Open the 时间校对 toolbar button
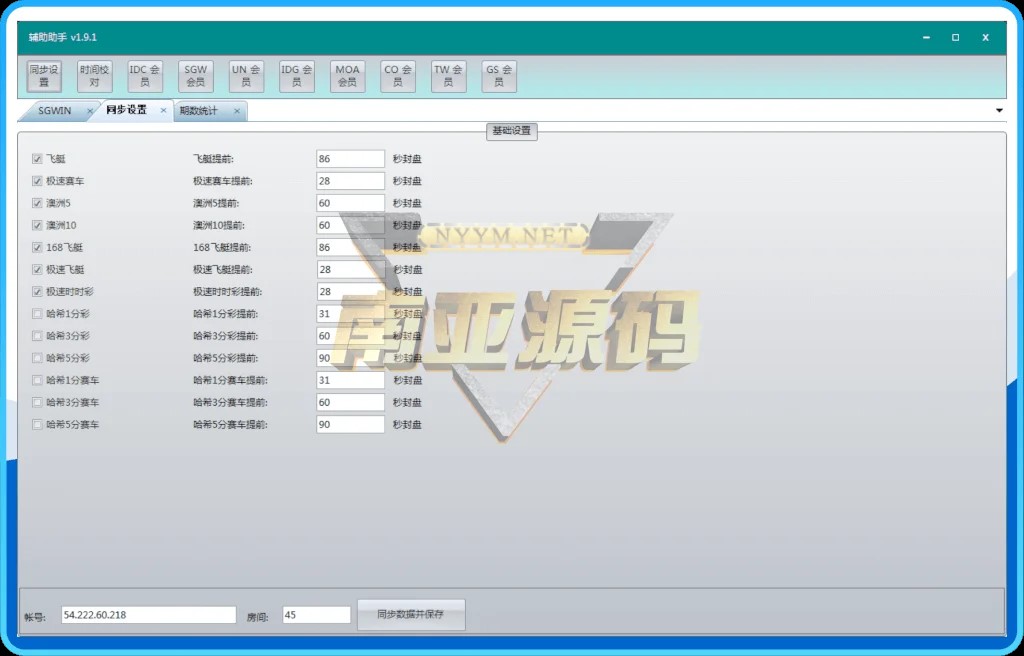The image size is (1024, 656). (x=95, y=76)
